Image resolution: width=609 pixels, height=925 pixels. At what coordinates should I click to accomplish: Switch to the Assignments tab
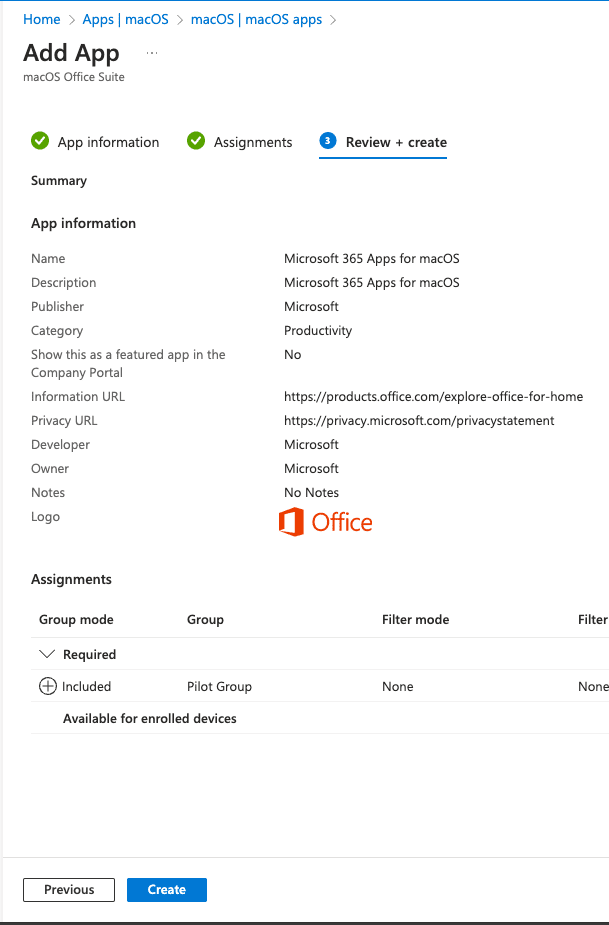(253, 141)
